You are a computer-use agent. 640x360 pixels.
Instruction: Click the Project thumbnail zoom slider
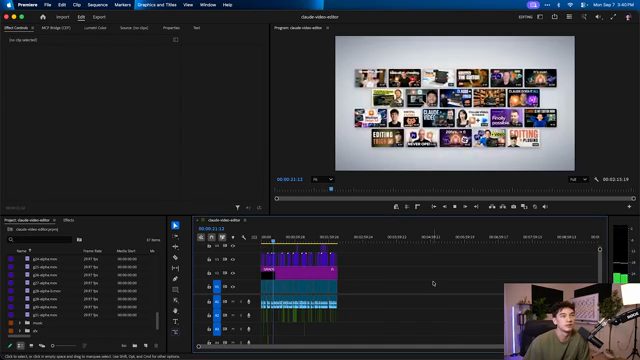(x=64, y=346)
